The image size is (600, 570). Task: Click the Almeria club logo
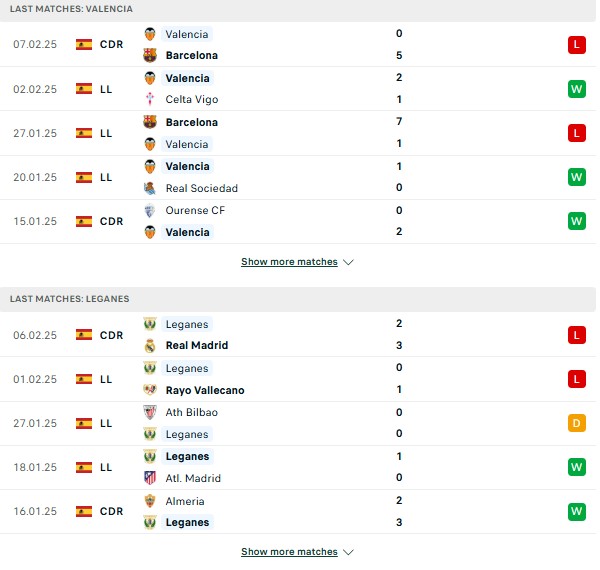(x=150, y=501)
